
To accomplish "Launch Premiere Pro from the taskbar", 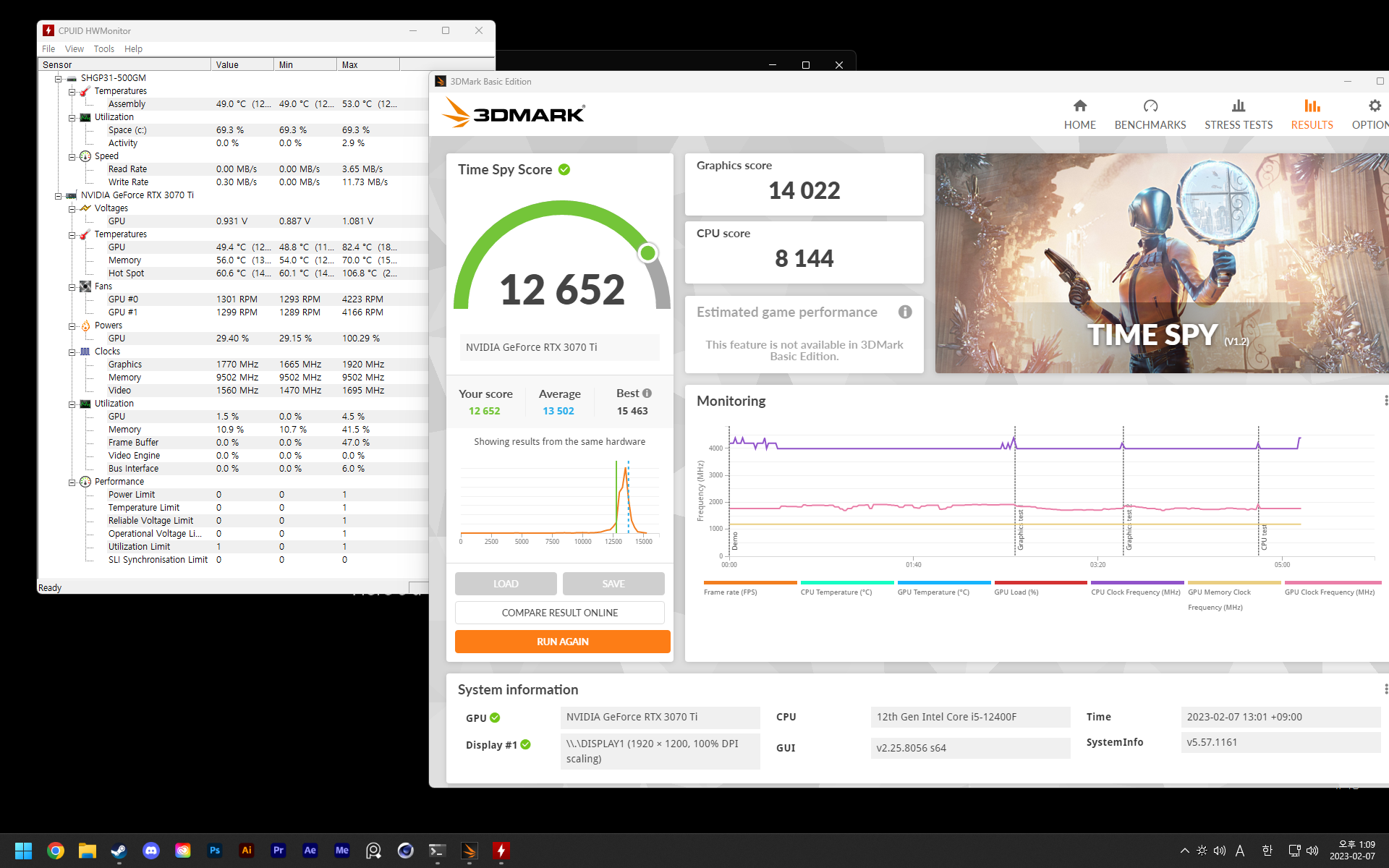I will pyautogui.click(x=279, y=851).
